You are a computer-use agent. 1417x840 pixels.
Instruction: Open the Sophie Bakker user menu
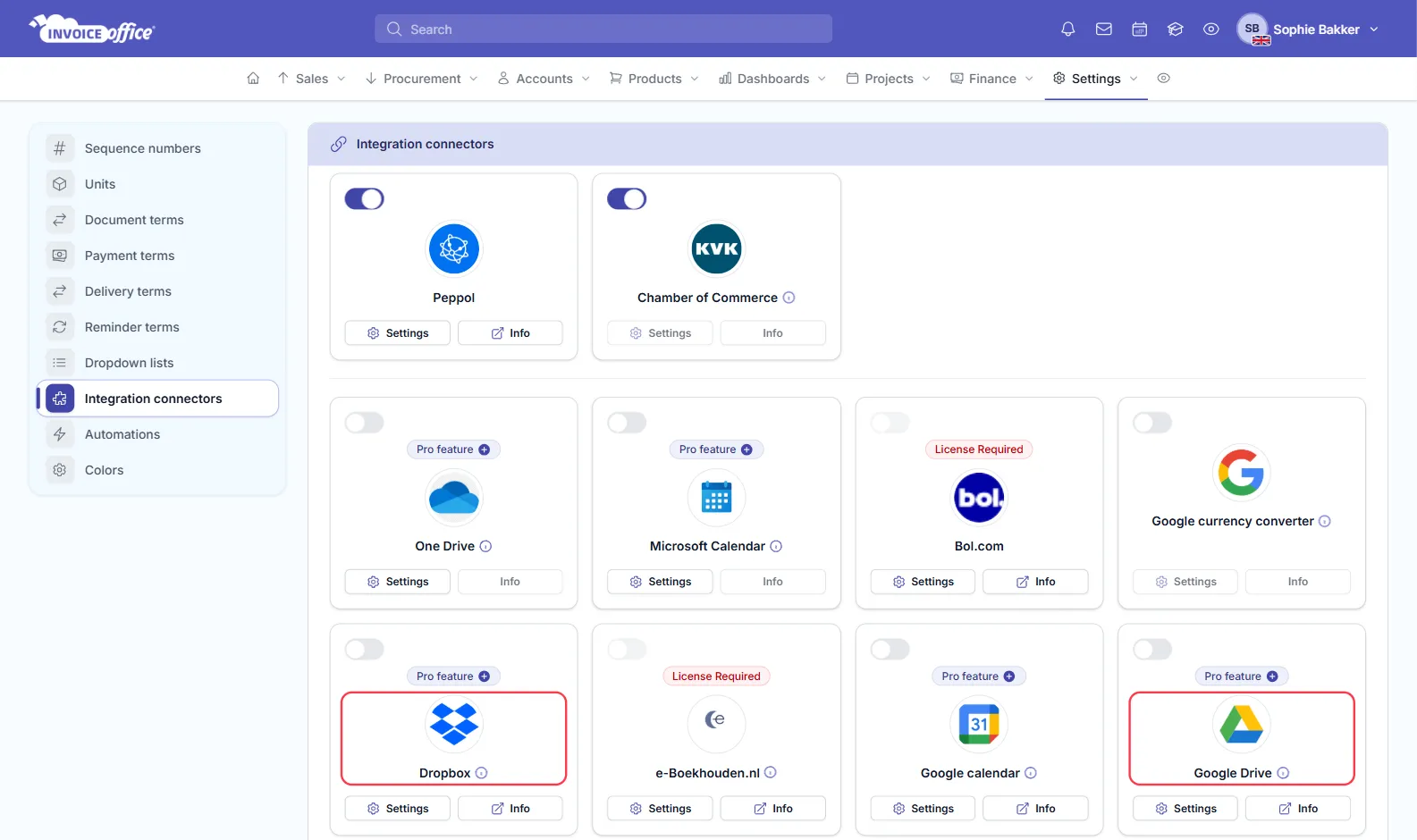click(1308, 29)
